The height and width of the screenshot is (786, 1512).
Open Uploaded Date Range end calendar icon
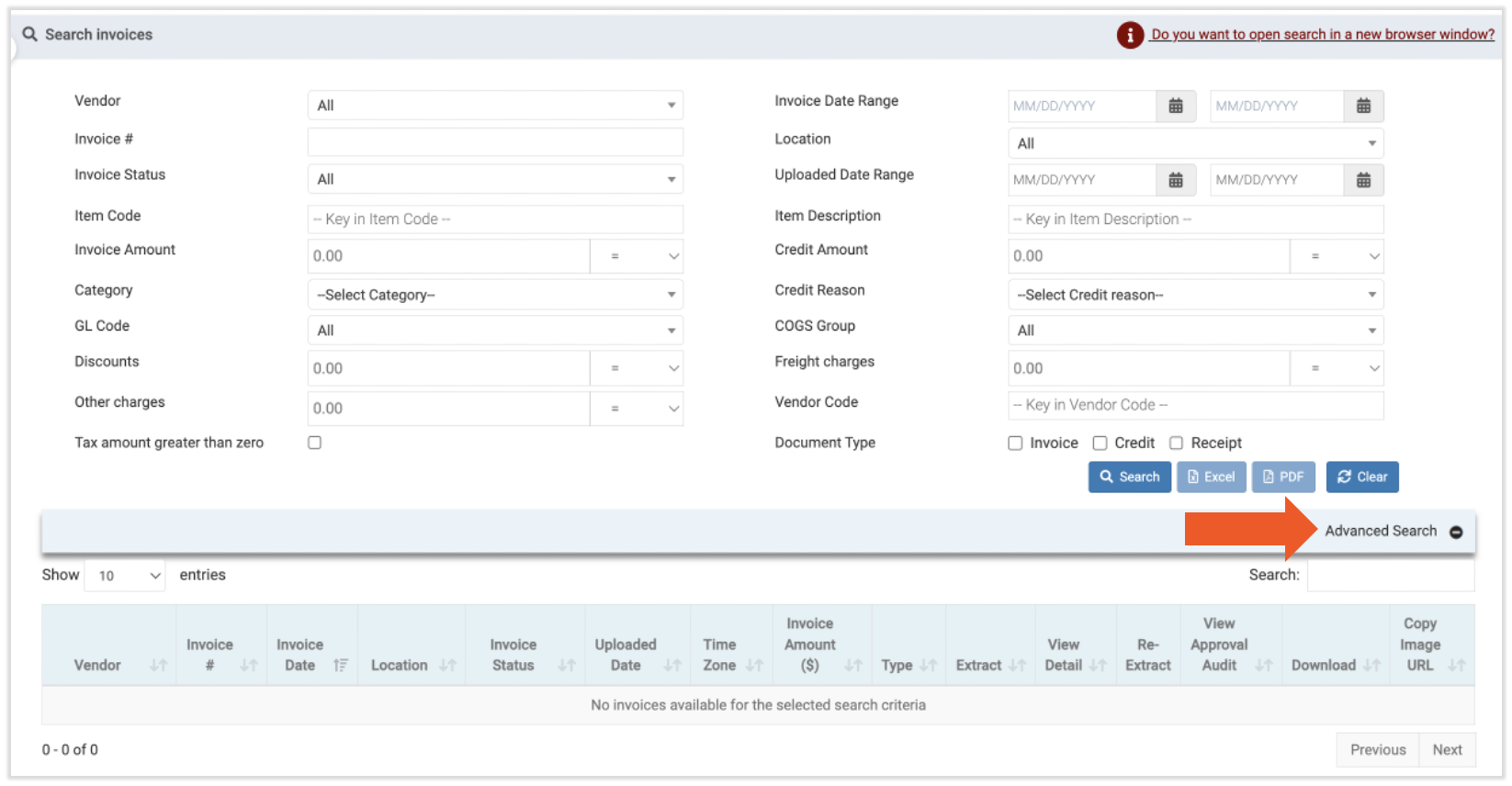tap(1363, 180)
